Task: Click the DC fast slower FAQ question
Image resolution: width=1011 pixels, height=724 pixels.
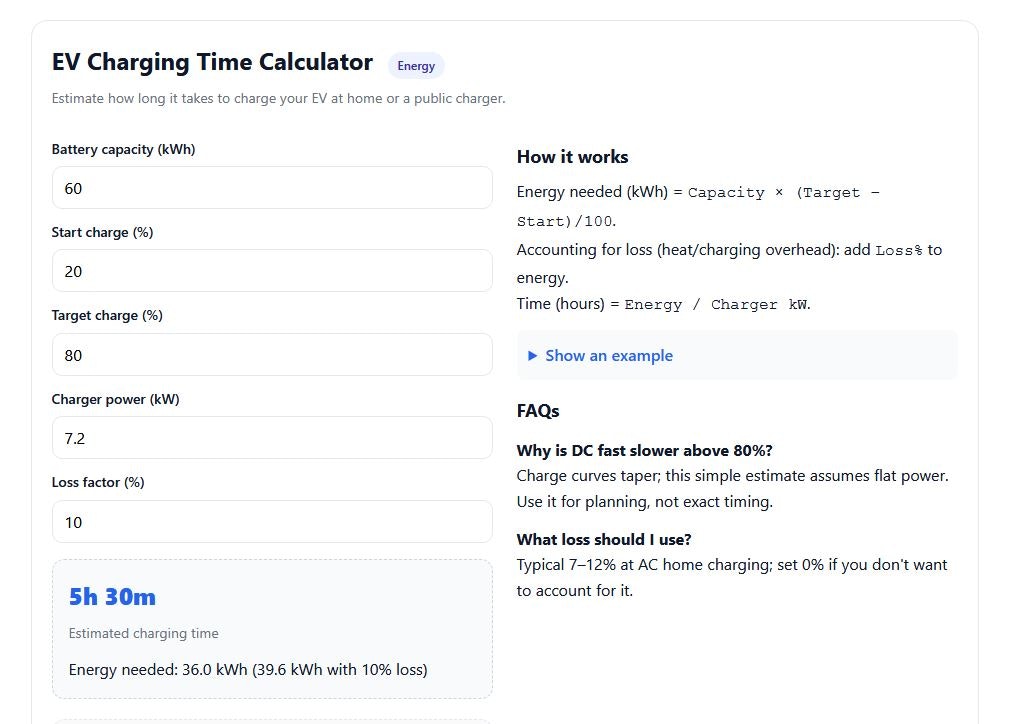Action: coord(644,450)
